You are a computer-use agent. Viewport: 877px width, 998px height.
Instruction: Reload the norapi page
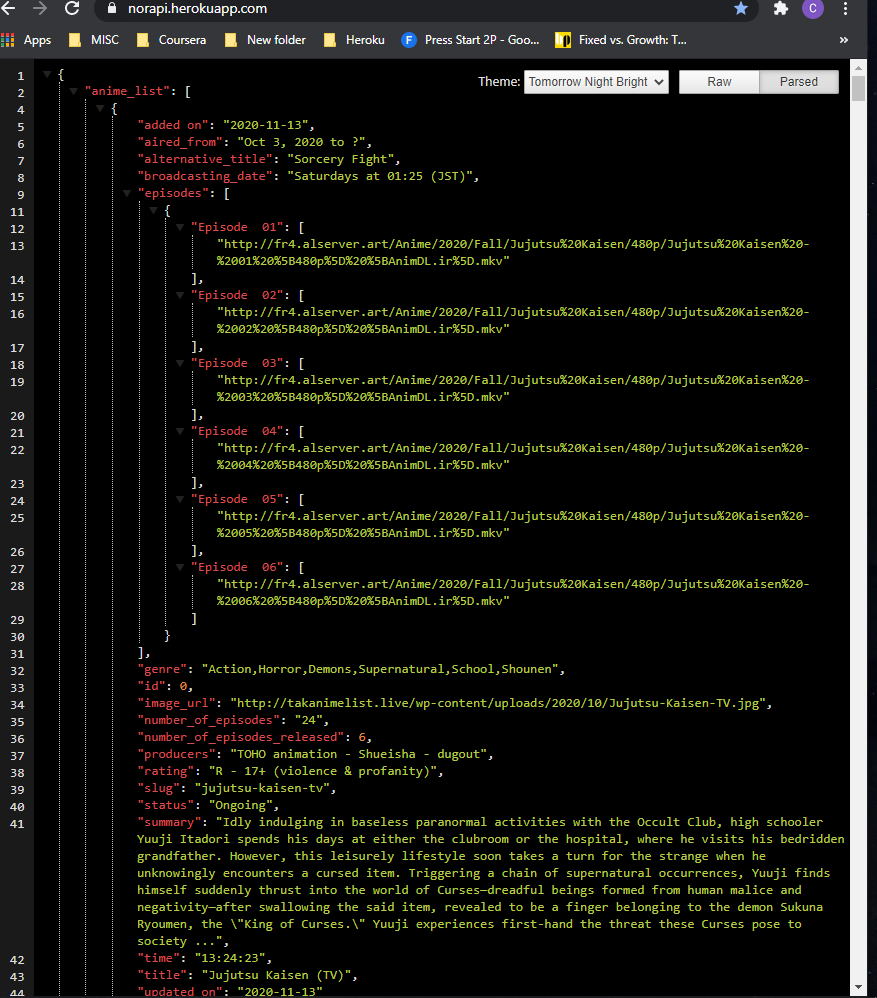72,8
